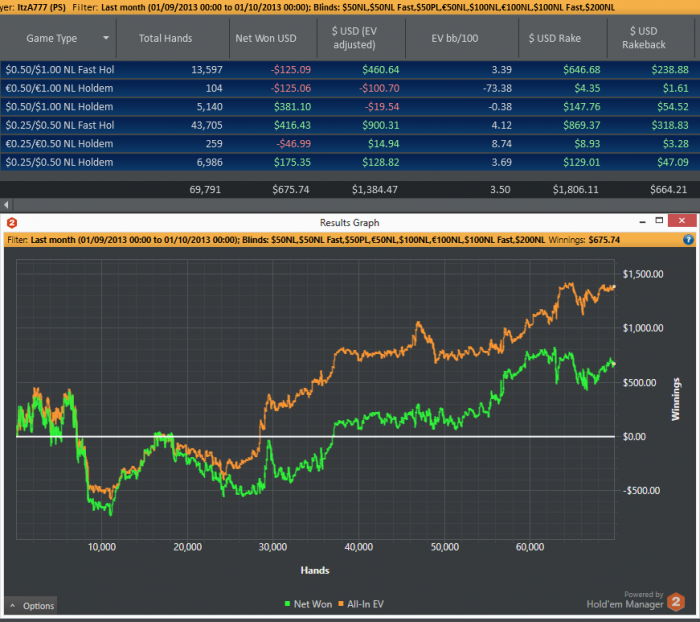Click the $869.37 rake cell

tap(581, 125)
